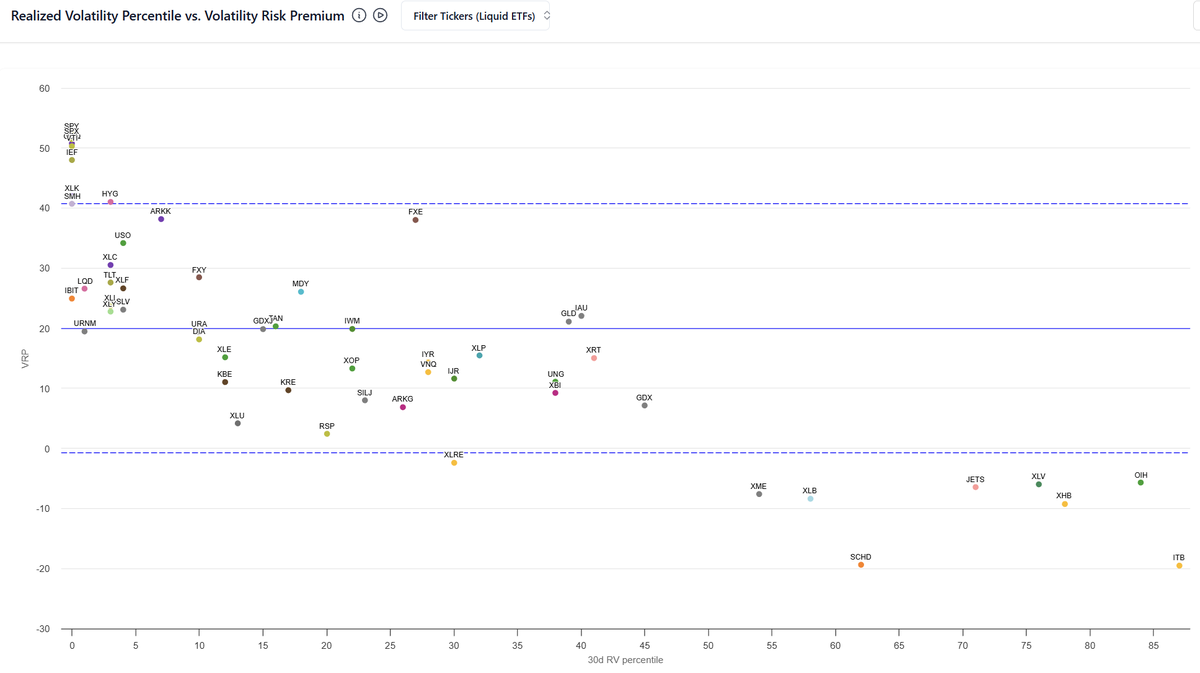Pick the GLD data point
The width and height of the screenshot is (1200, 673).
tap(569, 321)
